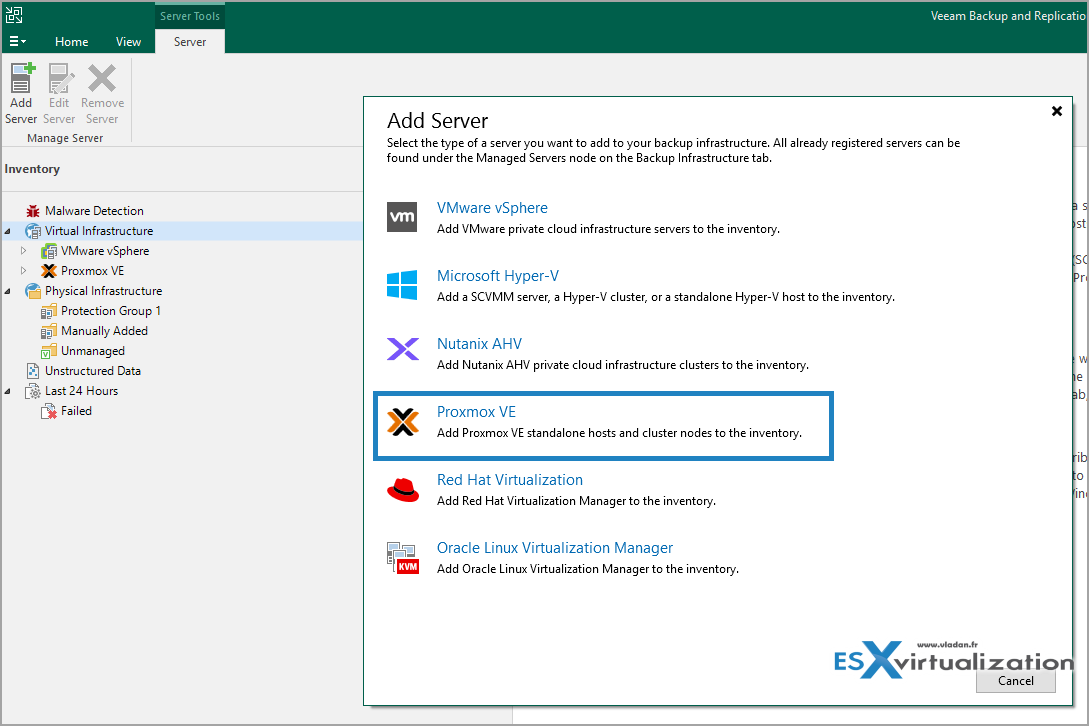Click the Cancel button in Add Server
This screenshot has height=726, width=1089.
click(1015, 682)
